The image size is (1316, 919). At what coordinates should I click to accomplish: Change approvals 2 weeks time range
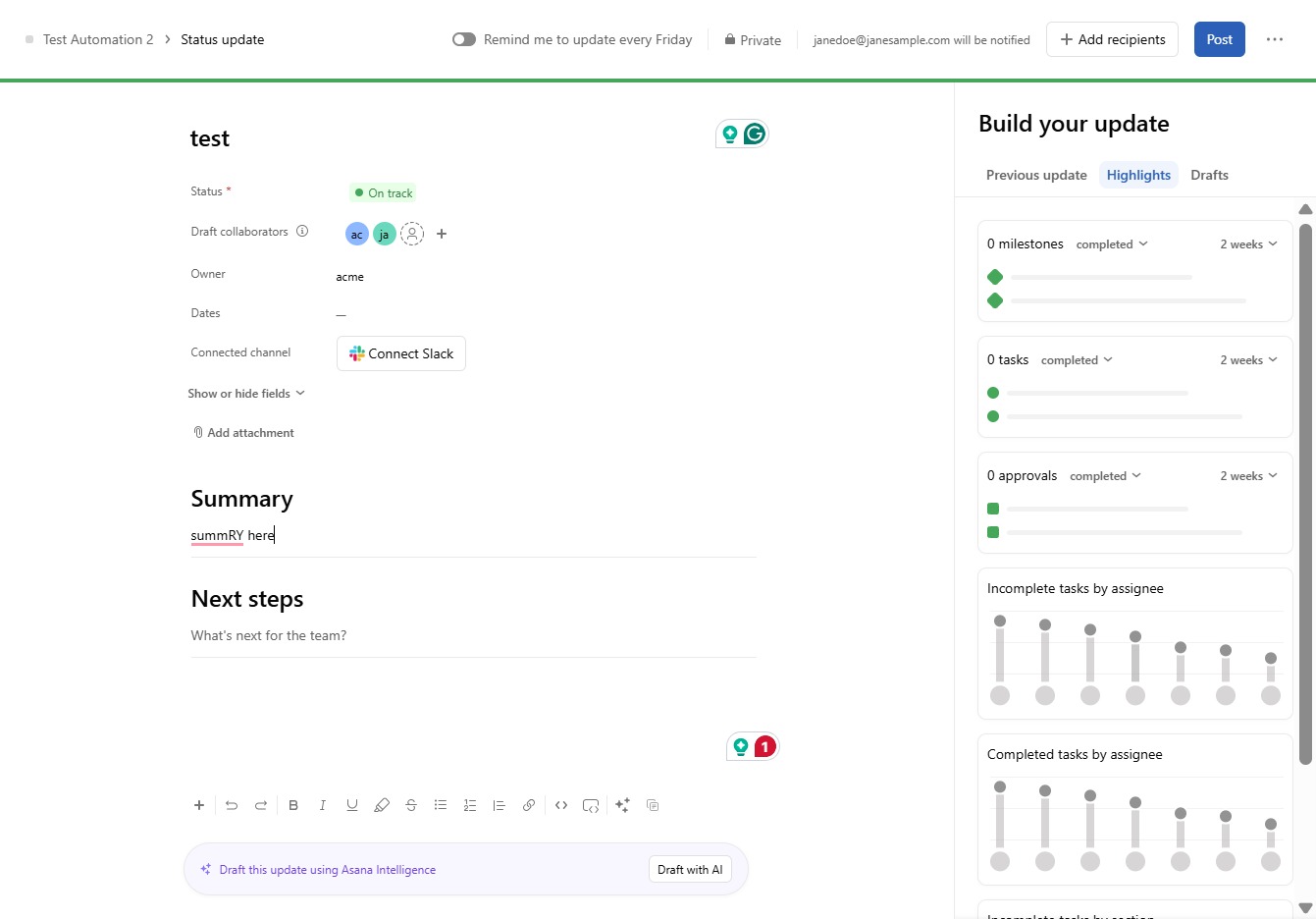[x=1248, y=476]
